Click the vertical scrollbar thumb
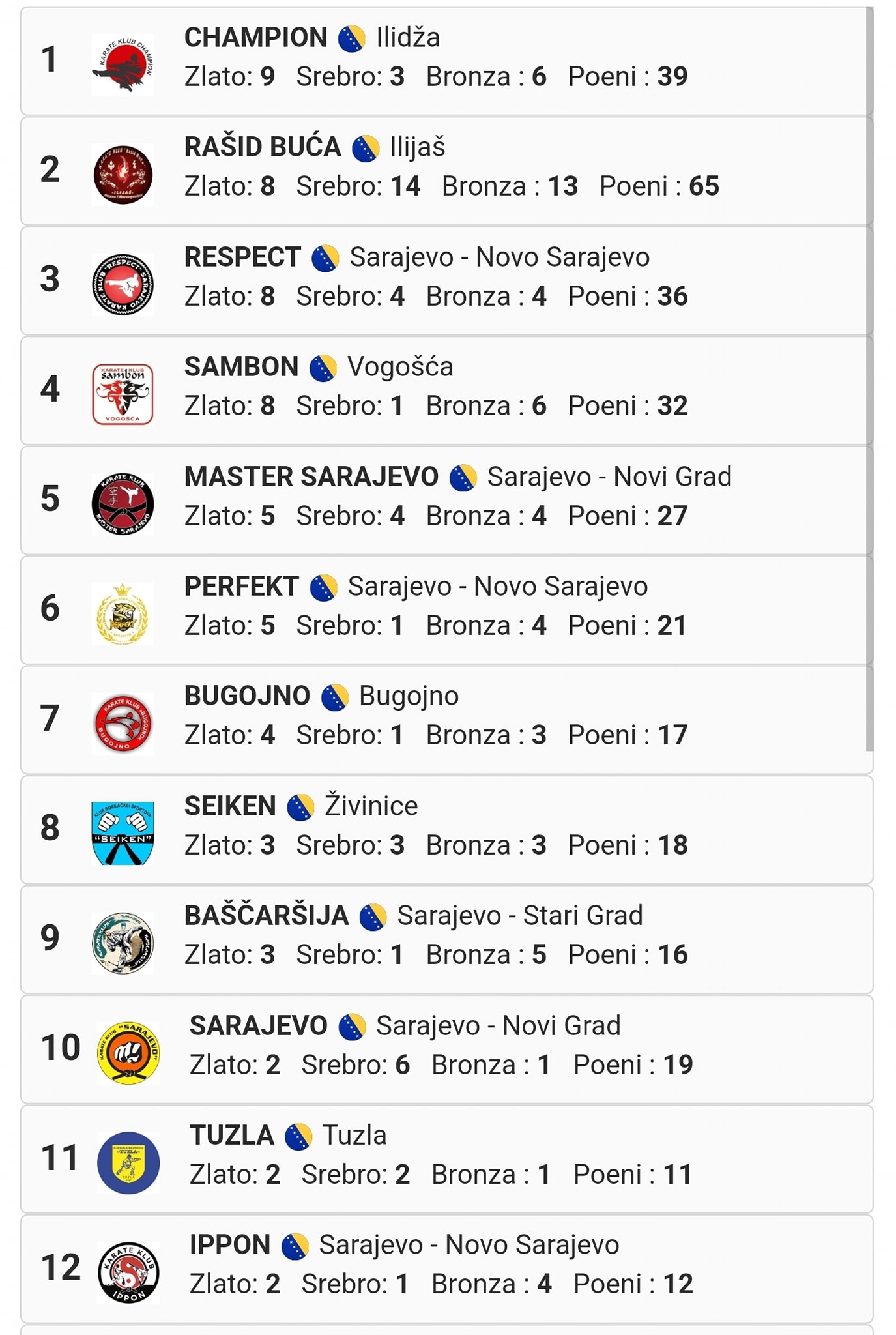This screenshot has width=896, height=1335. tap(869, 378)
